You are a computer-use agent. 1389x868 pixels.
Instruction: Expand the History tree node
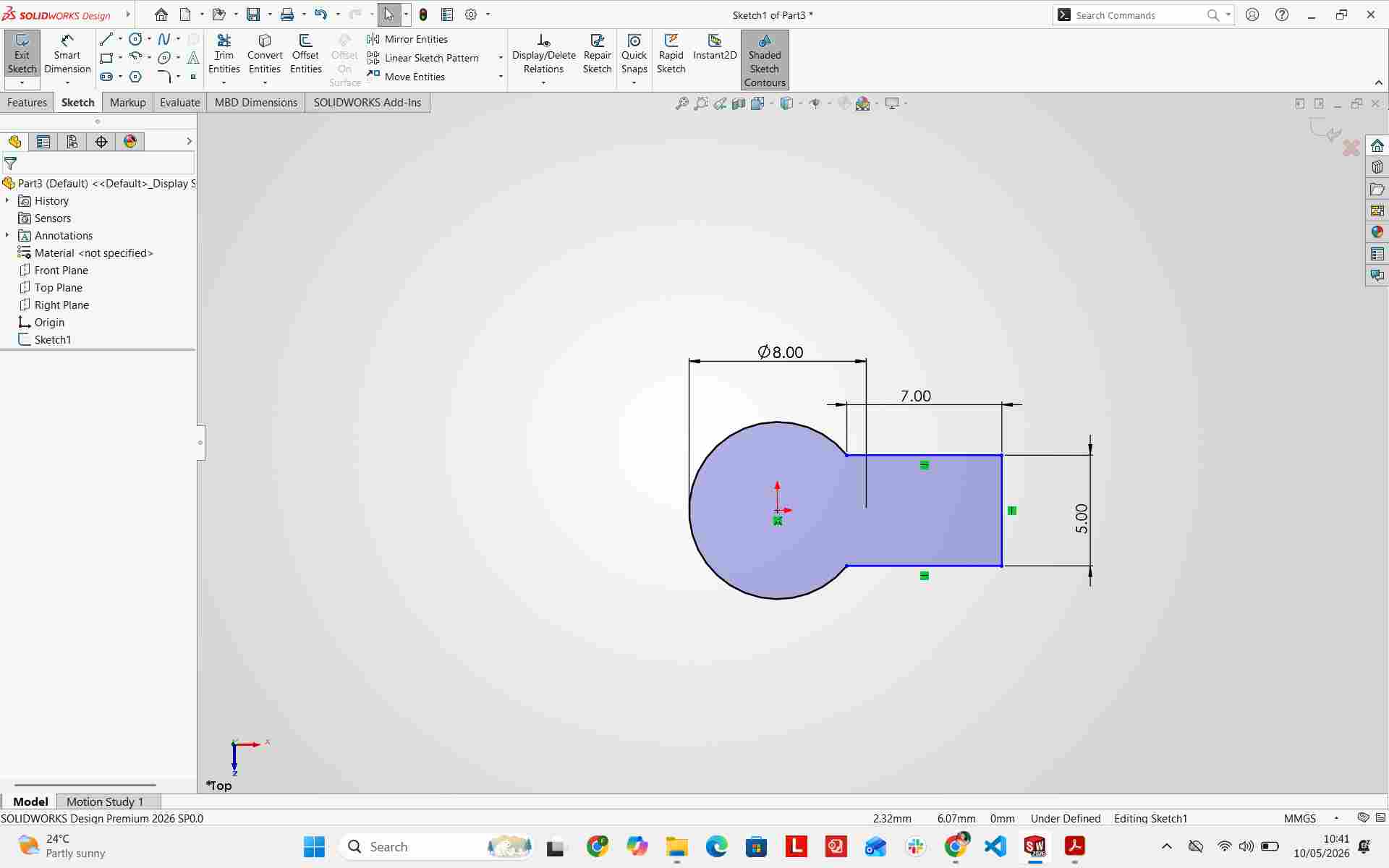(7, 200)
